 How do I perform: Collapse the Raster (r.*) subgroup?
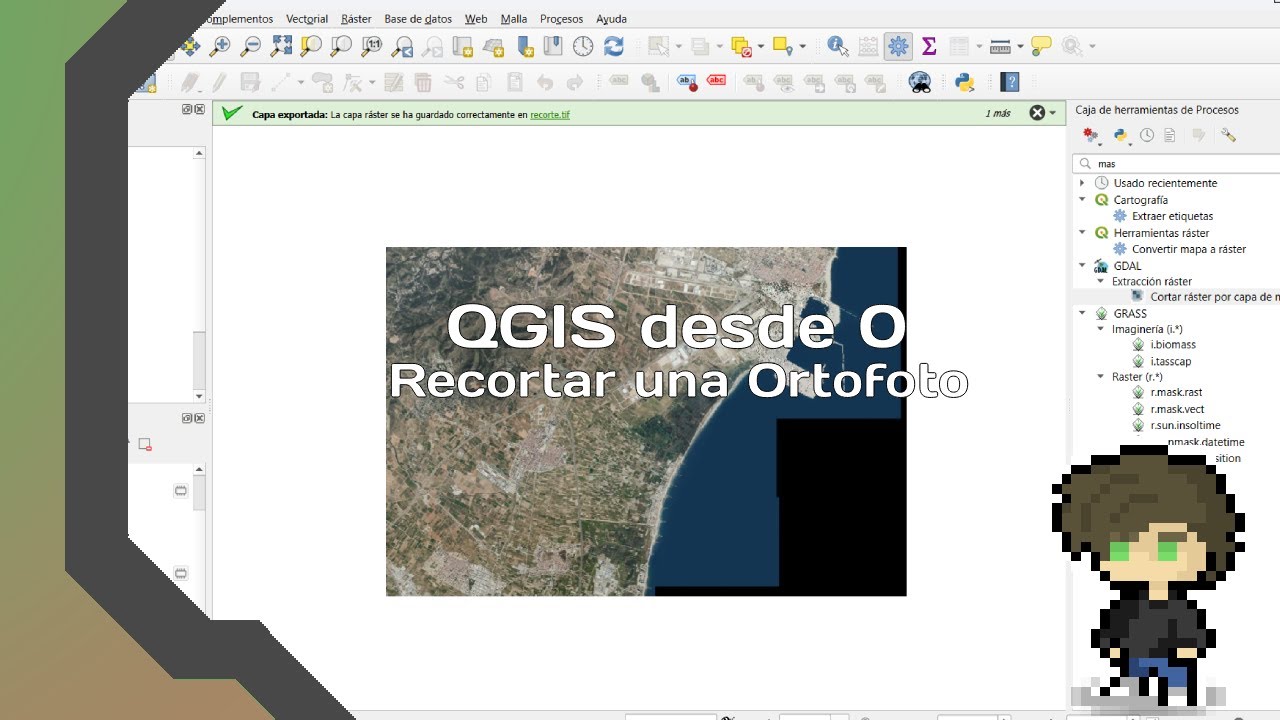coord(1101,377)
